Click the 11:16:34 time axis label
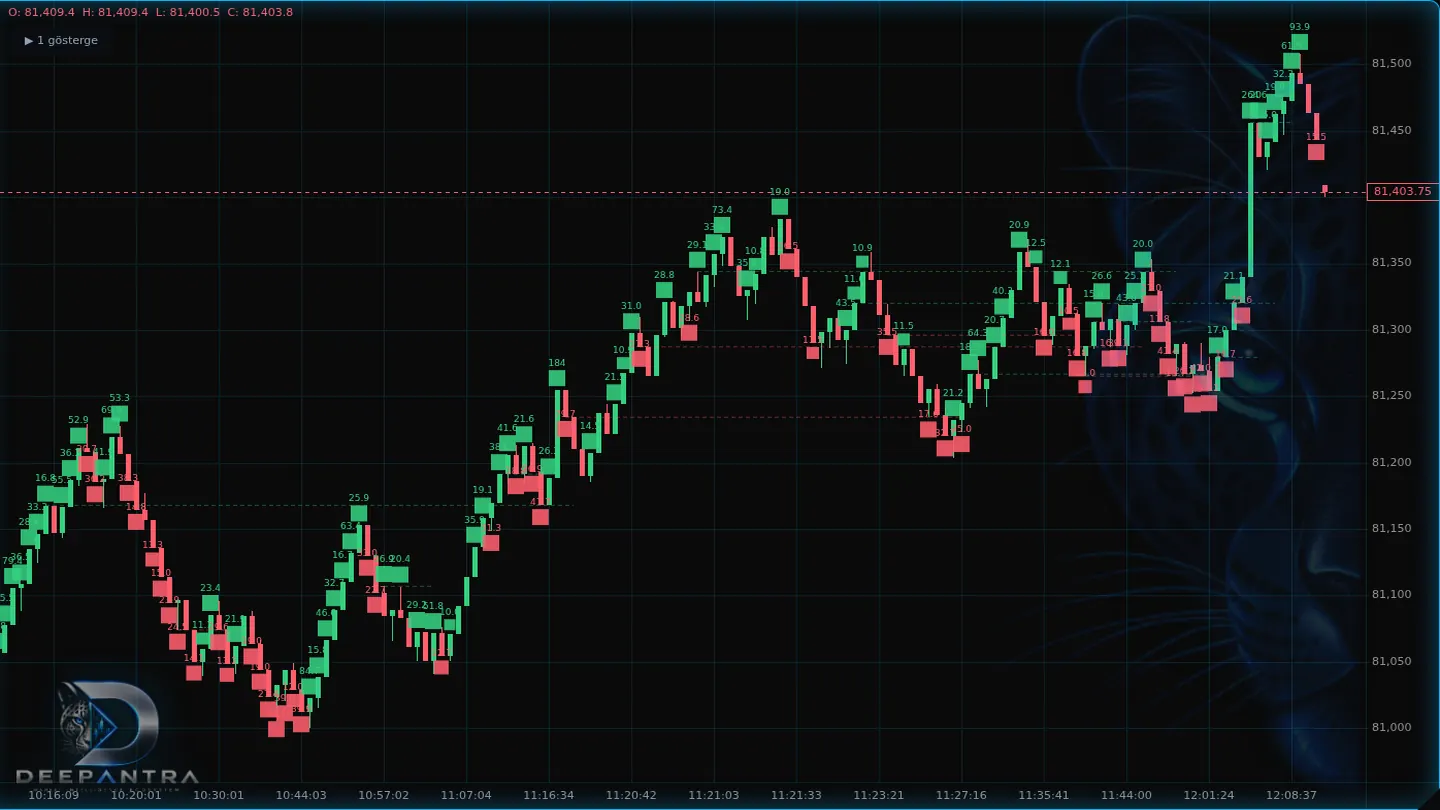This screenshot has height=810, width=1440. click(548, 795)
